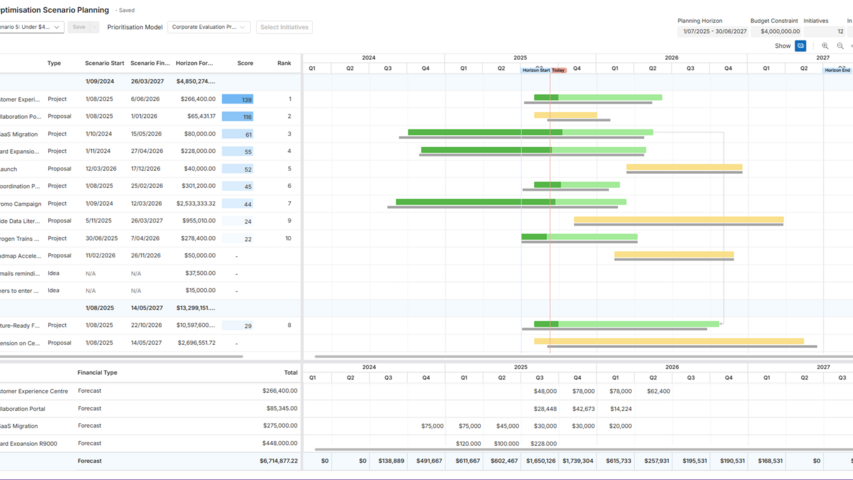Click the Budget Constraint $4,000,000.00 field

coord(775,31)
